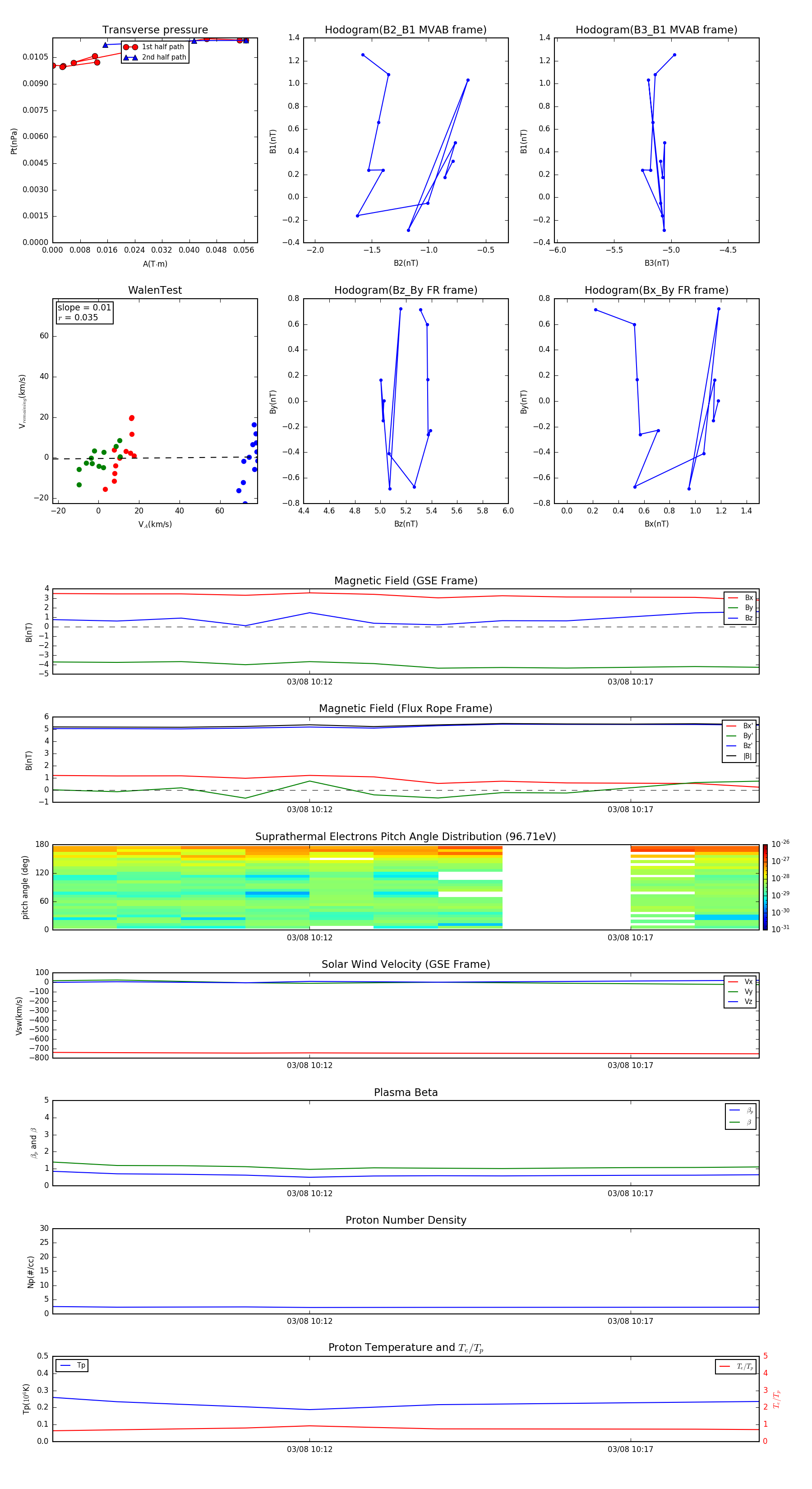Click the 'Hodogram(B2_B1 MVAB frame)' title
The height and width of the screenshot is (1489, 812).
coord(406,30)
